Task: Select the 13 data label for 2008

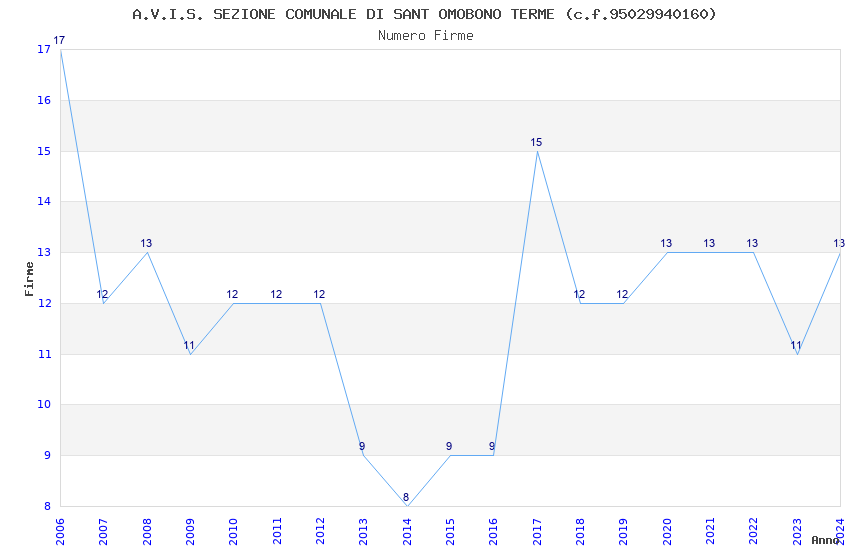Action: click(146, 243)
